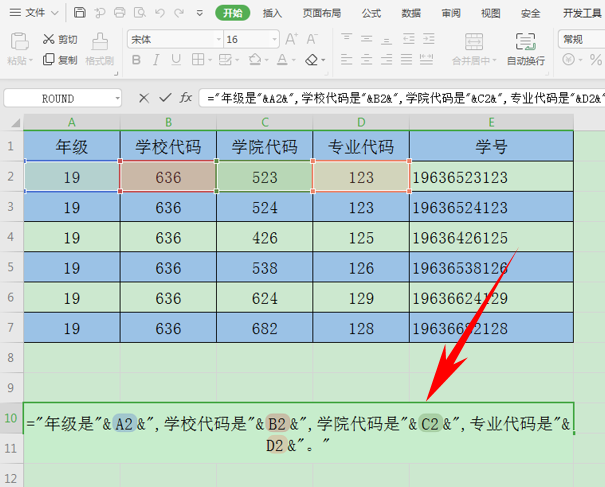Switch to Data (数据) tab

pos(411,14)
